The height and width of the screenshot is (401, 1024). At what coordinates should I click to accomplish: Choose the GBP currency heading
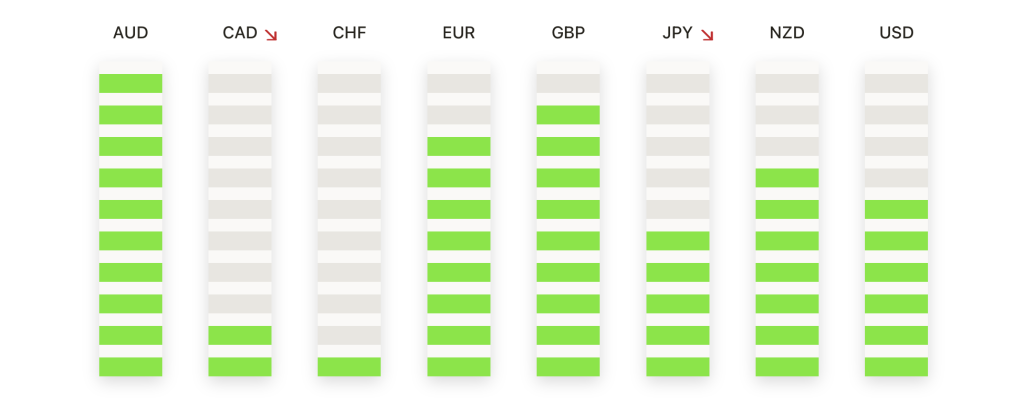point(568,33)
